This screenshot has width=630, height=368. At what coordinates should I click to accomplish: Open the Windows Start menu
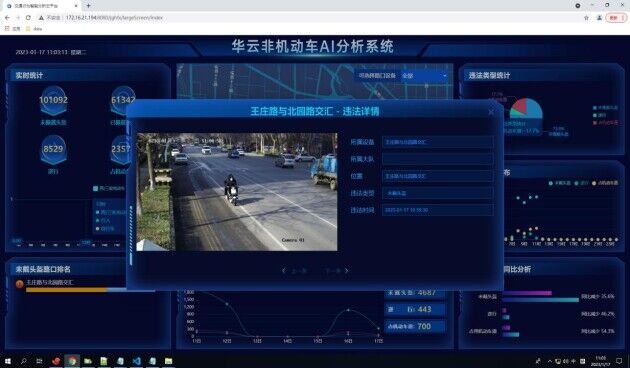pos(7,361)
